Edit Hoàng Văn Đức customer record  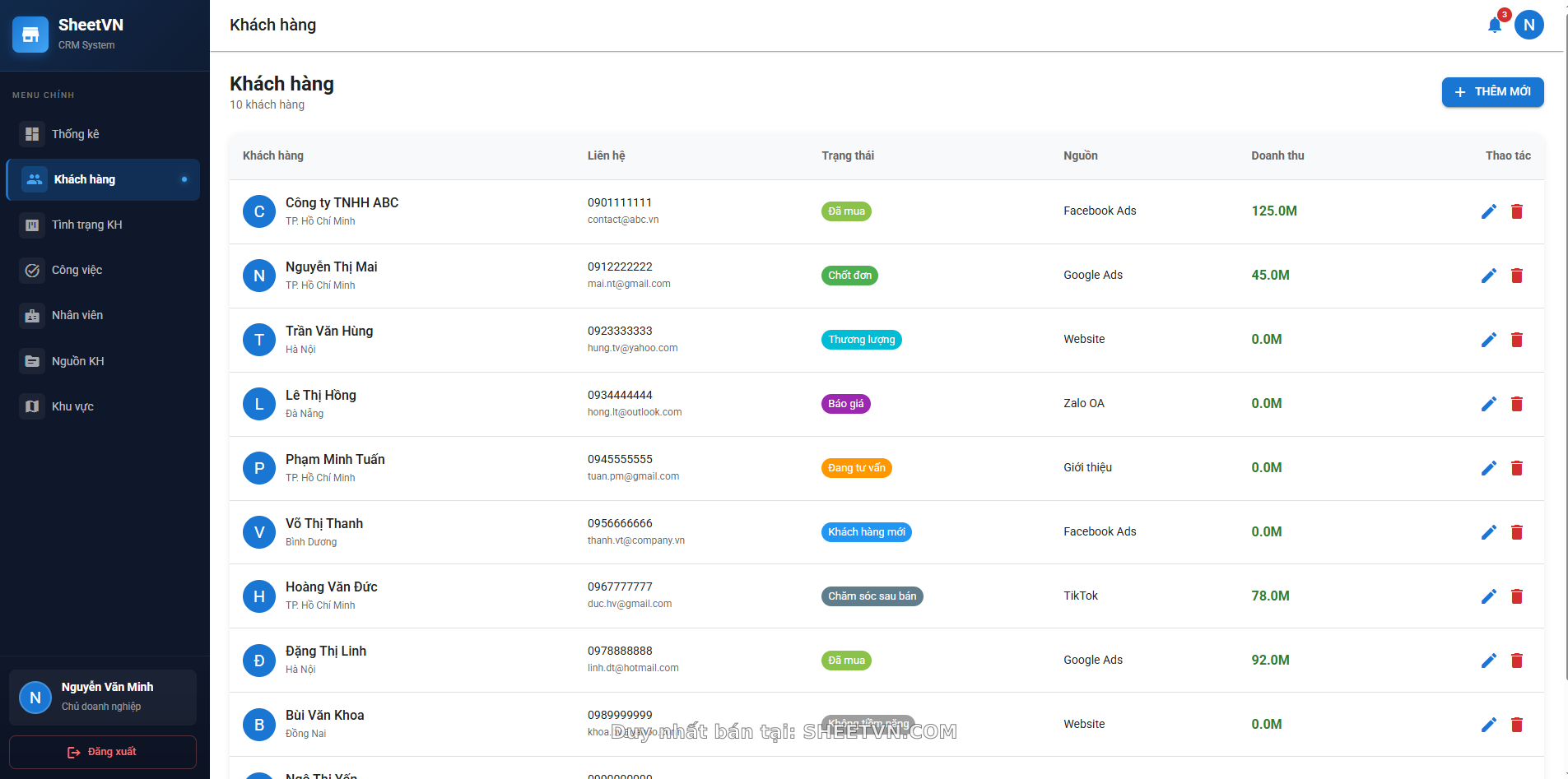[1488, 596]
